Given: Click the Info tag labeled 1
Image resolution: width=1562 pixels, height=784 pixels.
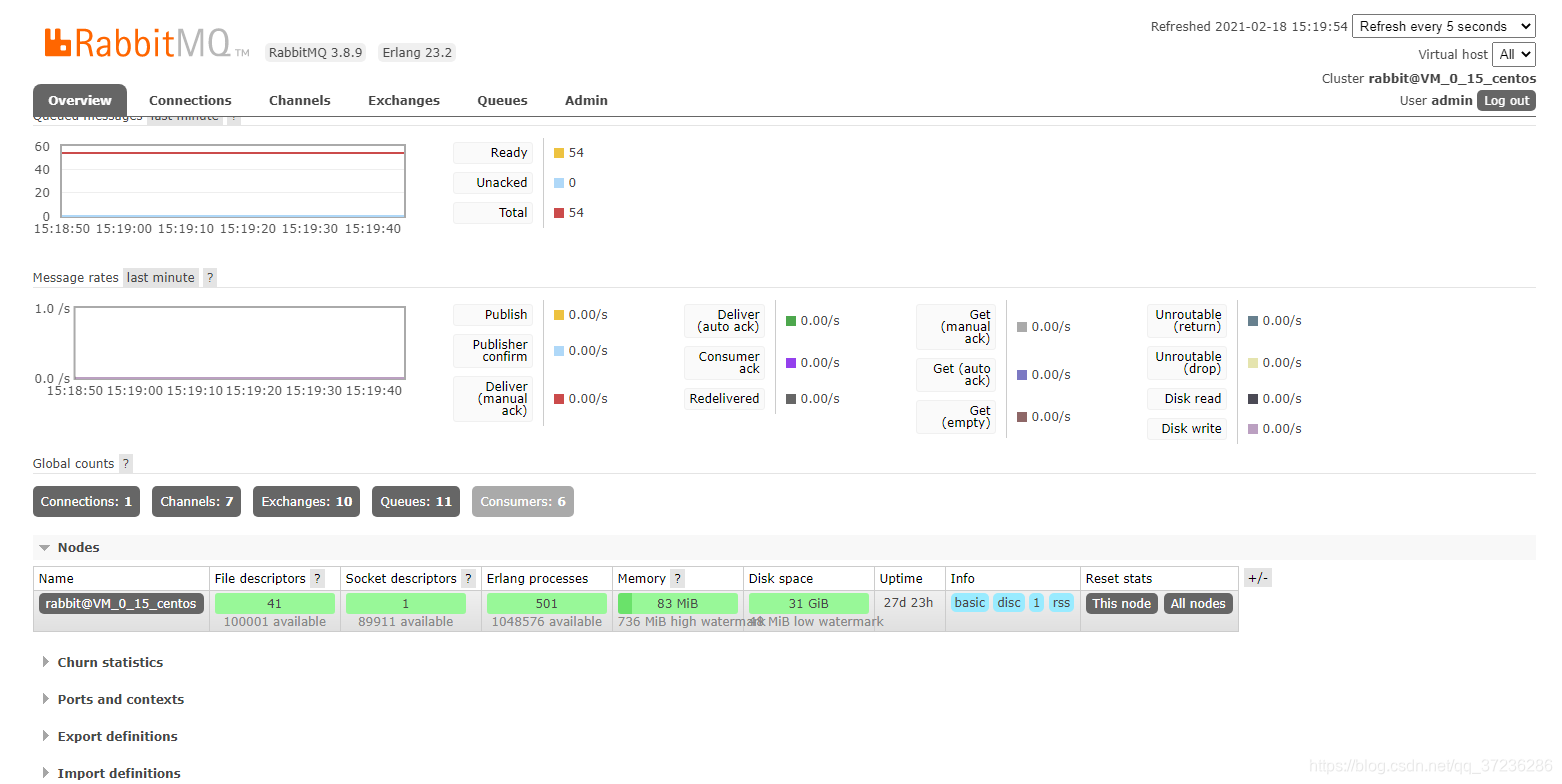Looking at the screenshot, I should click(x=1037, y=603).
